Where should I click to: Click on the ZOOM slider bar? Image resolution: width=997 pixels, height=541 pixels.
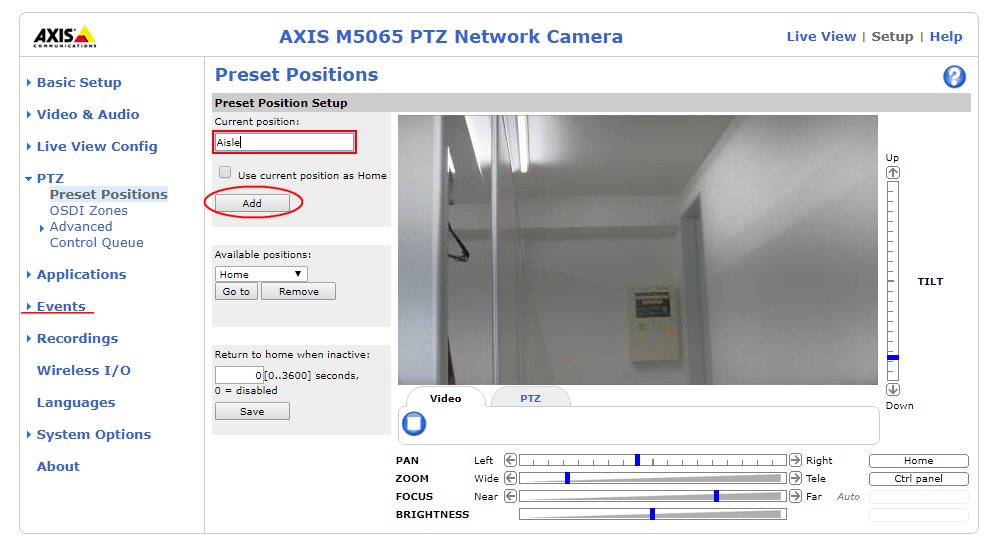pyautogui.click(x=652, y=478)
